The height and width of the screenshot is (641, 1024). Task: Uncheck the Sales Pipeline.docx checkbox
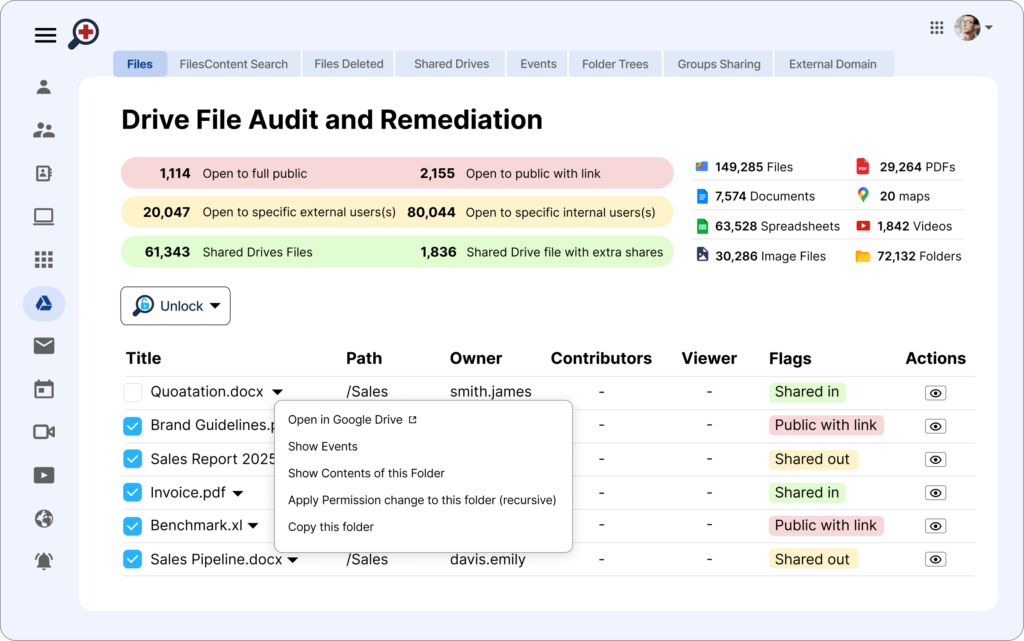pos(133,559)
